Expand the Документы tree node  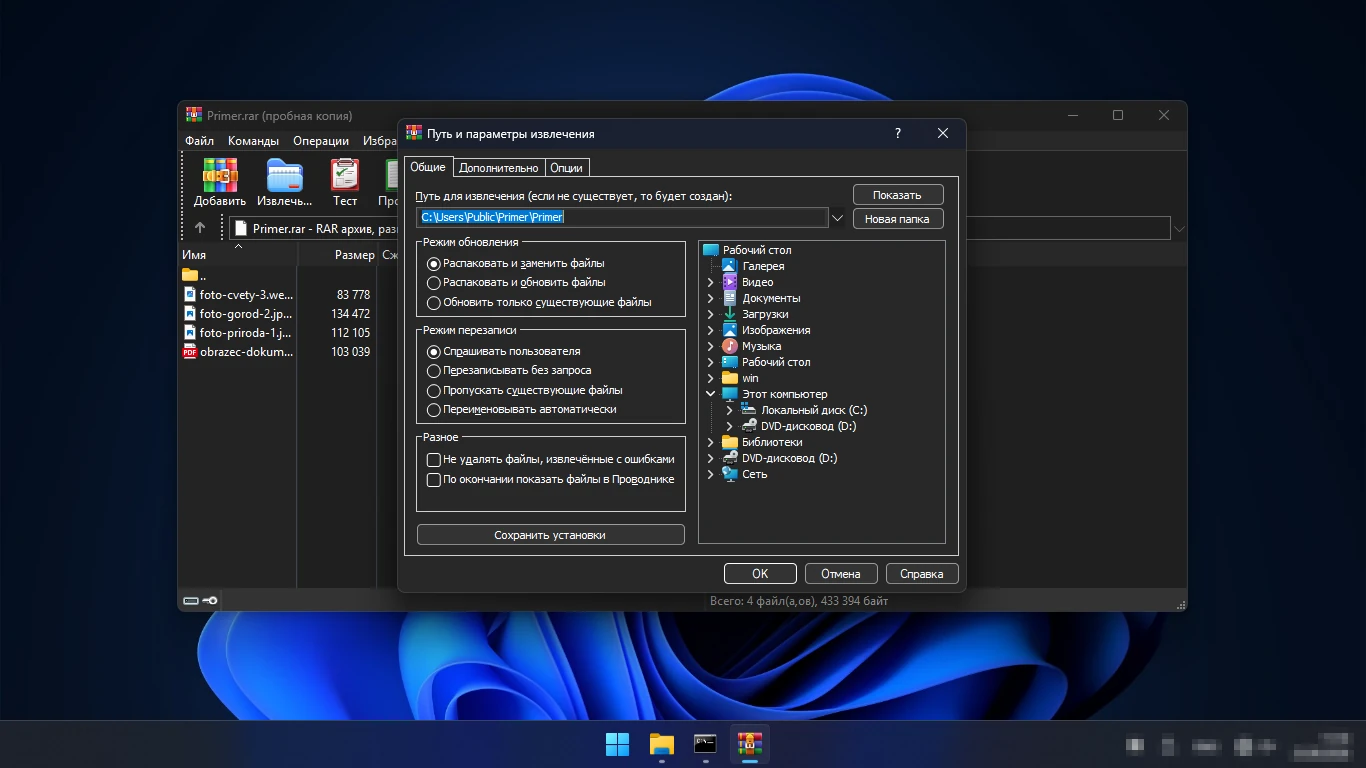711,298
